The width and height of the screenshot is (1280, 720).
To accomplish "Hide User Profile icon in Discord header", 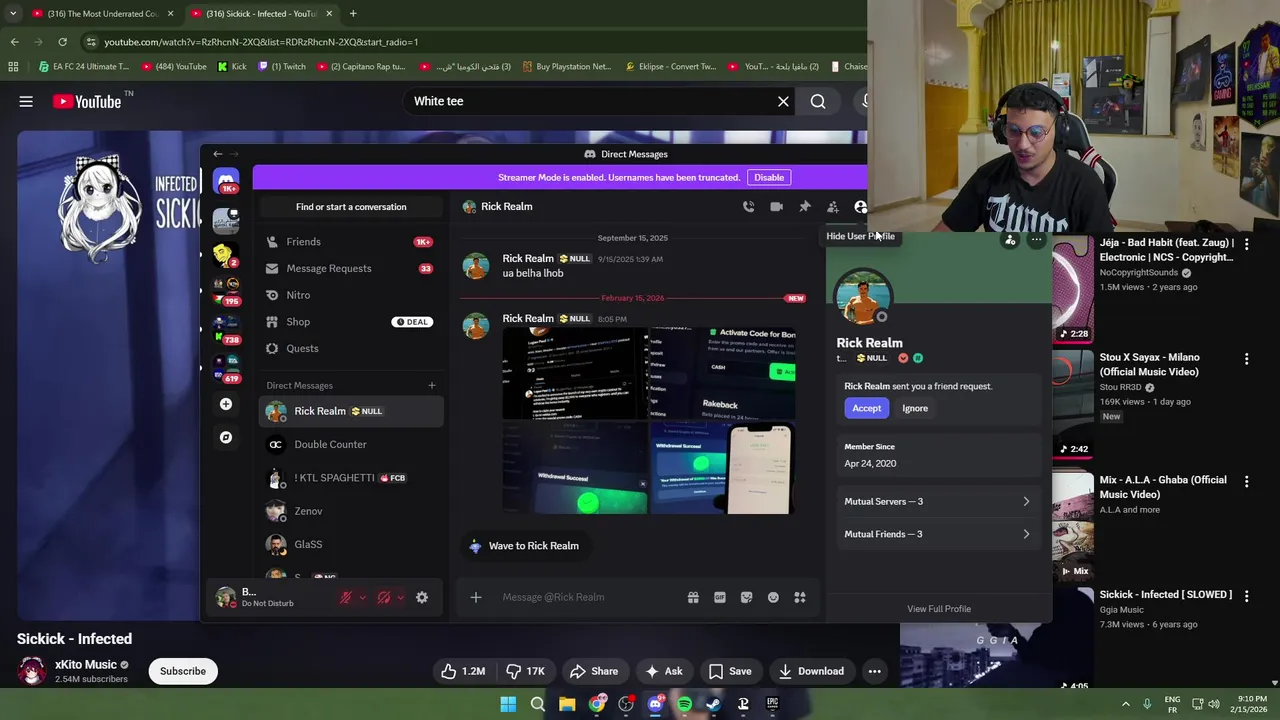I will [860, 207].
